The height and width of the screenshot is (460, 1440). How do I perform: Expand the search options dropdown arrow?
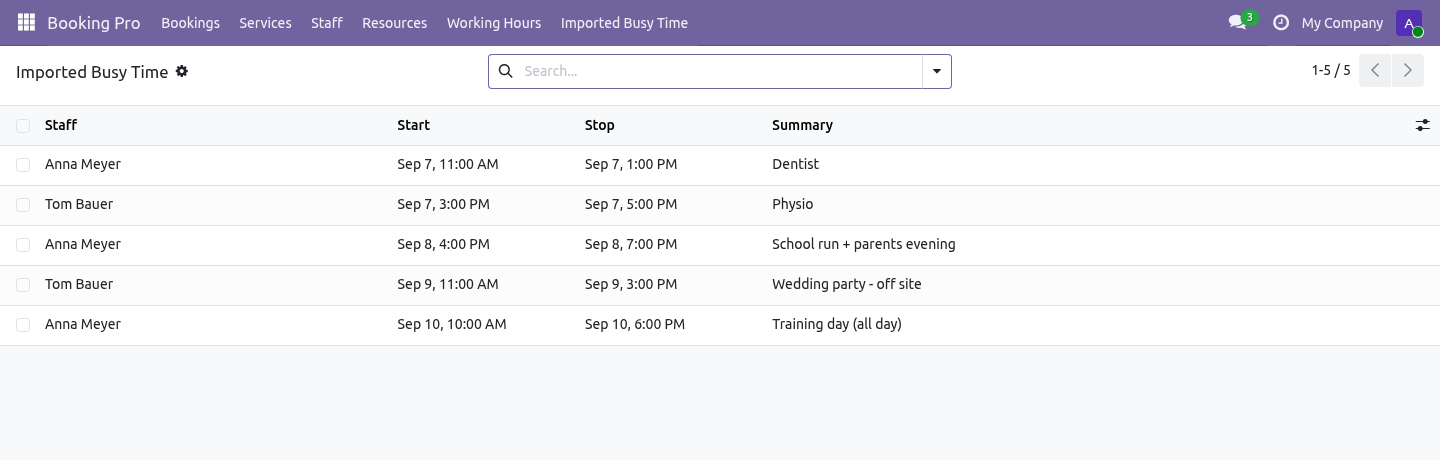937,71
